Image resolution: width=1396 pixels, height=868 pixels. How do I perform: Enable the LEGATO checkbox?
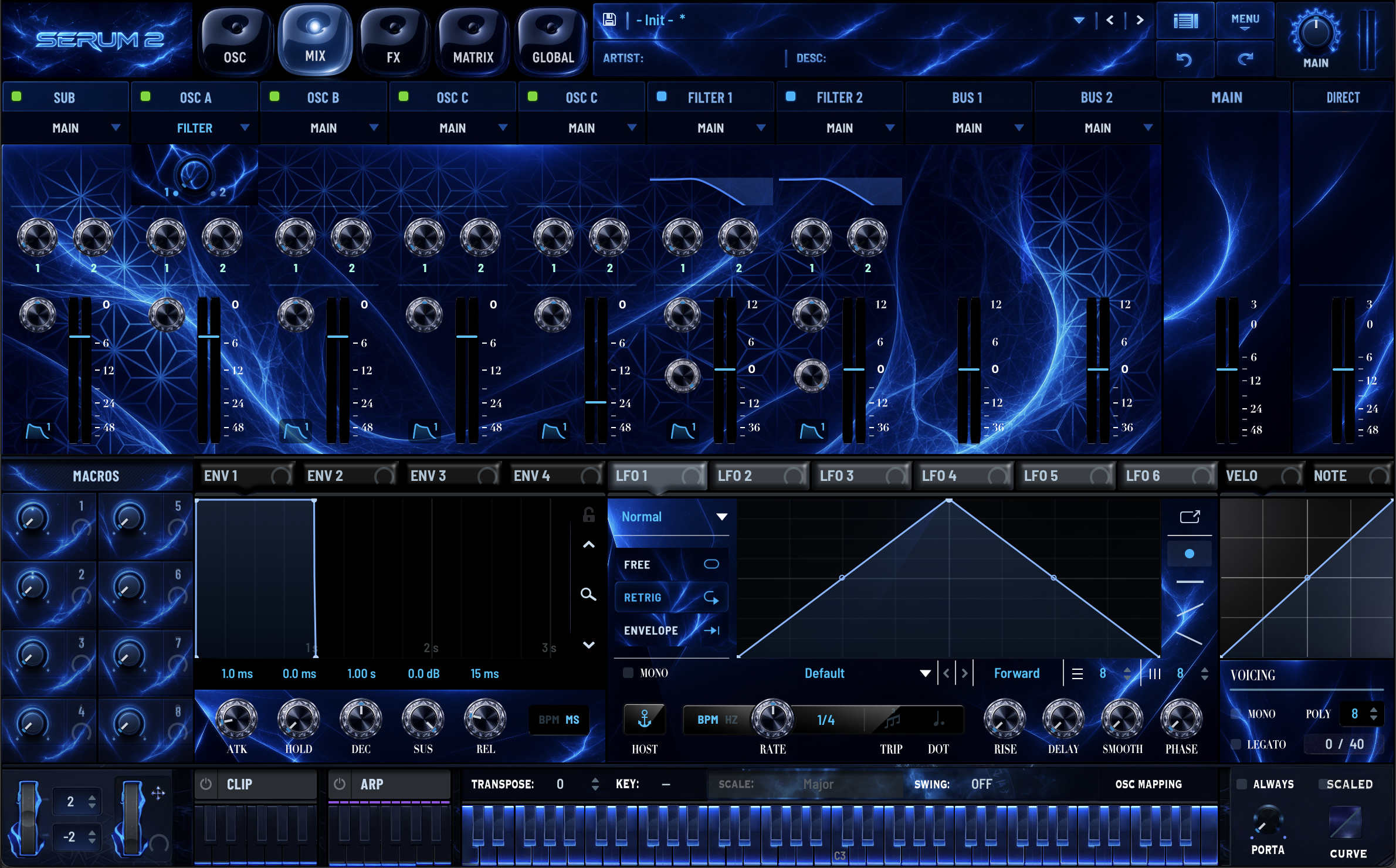click(x=1236, y=744)
